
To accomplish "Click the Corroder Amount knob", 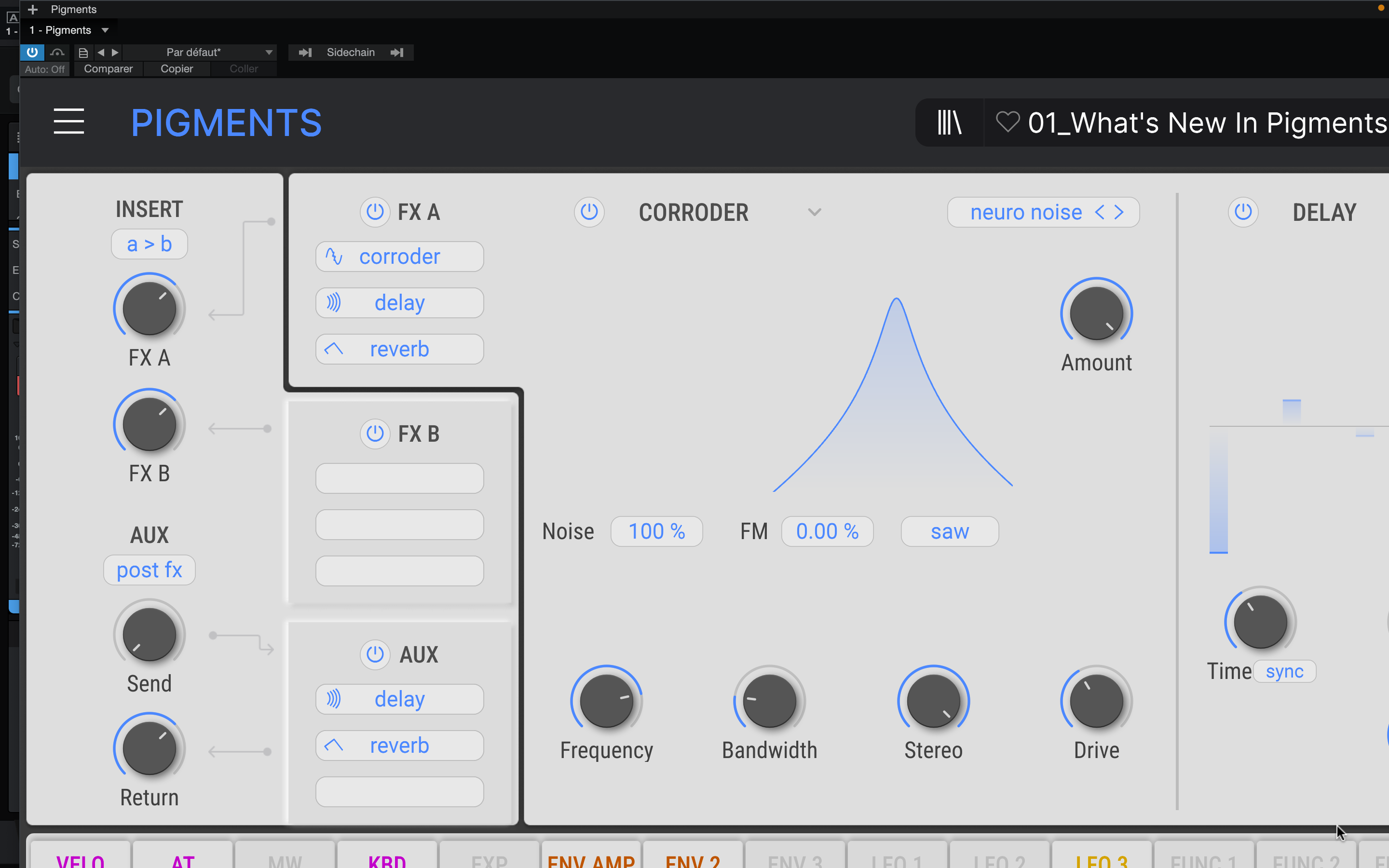I will point(1096,313).
